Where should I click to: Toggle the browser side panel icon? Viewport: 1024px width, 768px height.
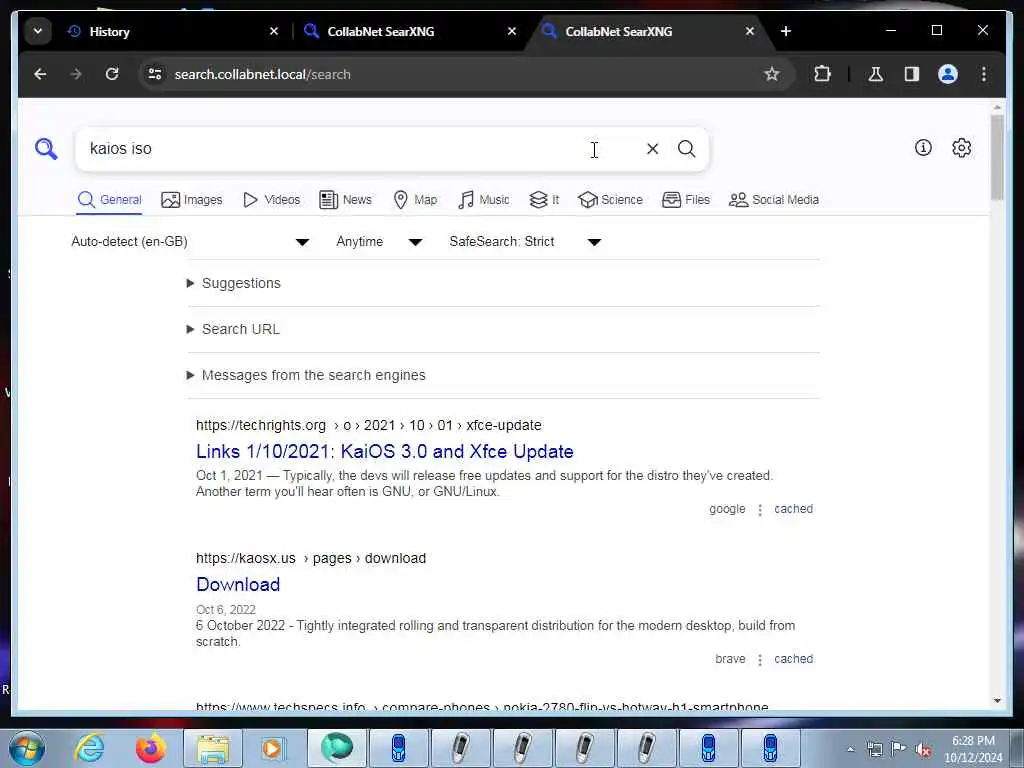912,74
